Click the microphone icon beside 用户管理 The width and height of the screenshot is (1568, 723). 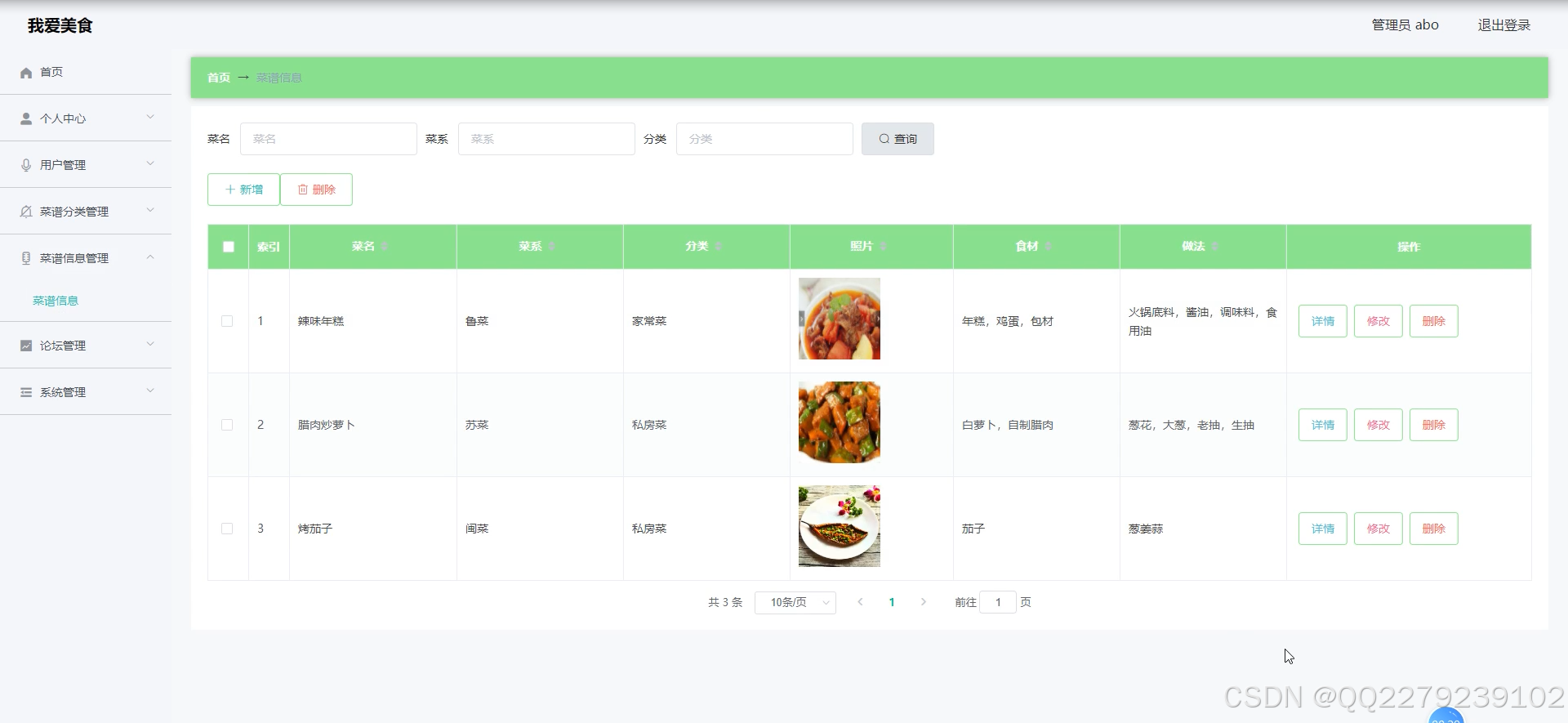point(26,165)
